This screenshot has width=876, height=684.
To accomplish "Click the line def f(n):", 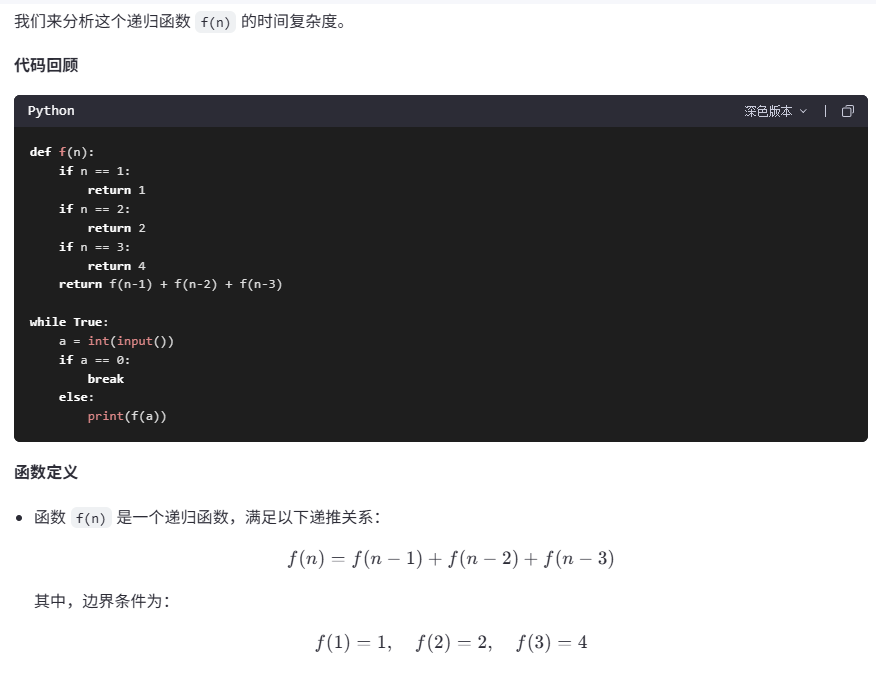I will coord(62,152).
